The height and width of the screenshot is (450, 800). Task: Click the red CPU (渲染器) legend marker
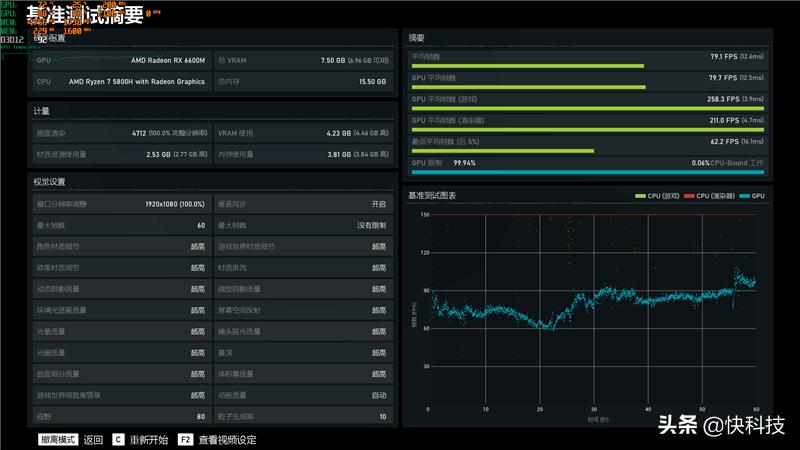pos(689,196)
